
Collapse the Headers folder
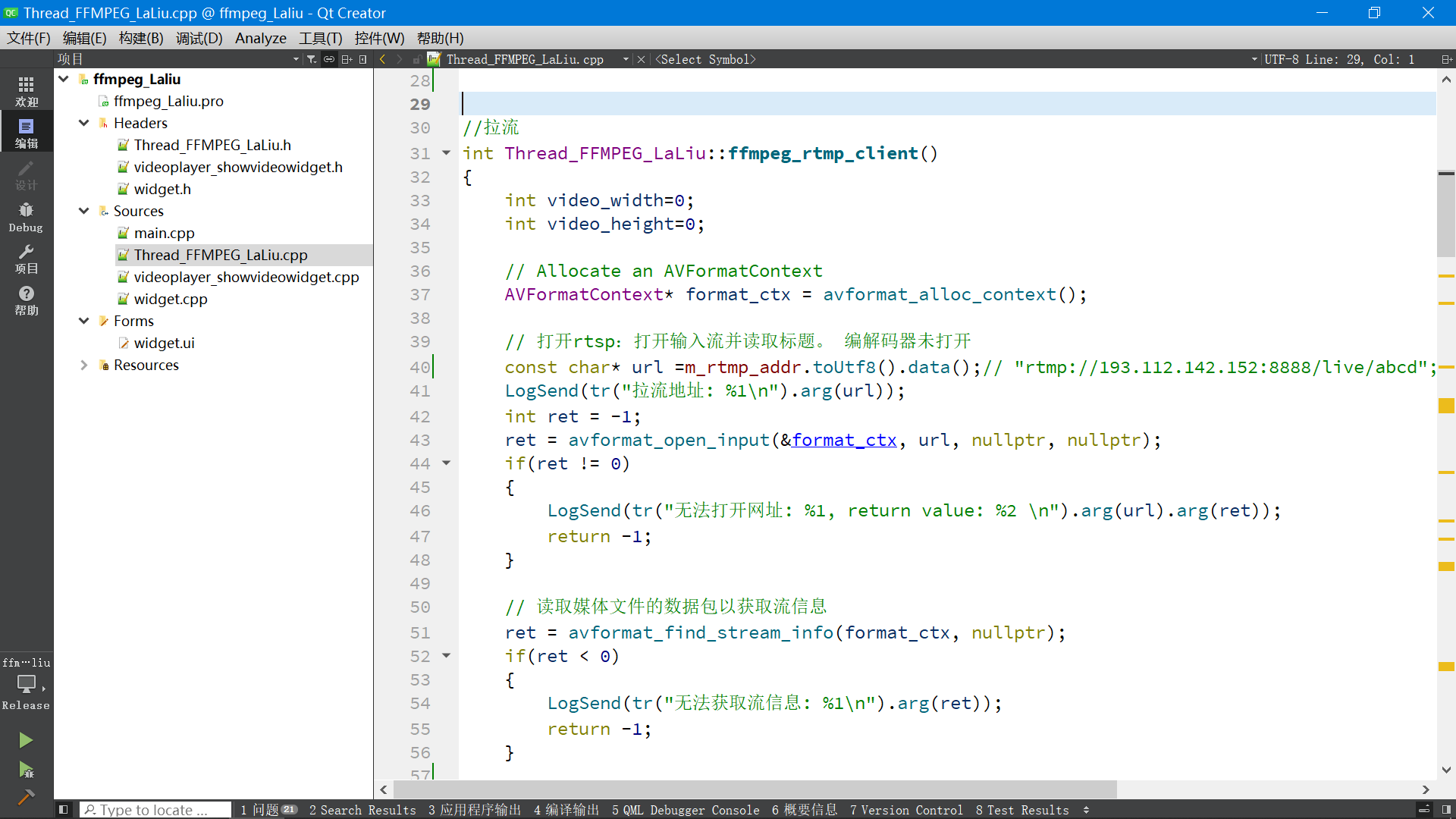click(84, 123)
